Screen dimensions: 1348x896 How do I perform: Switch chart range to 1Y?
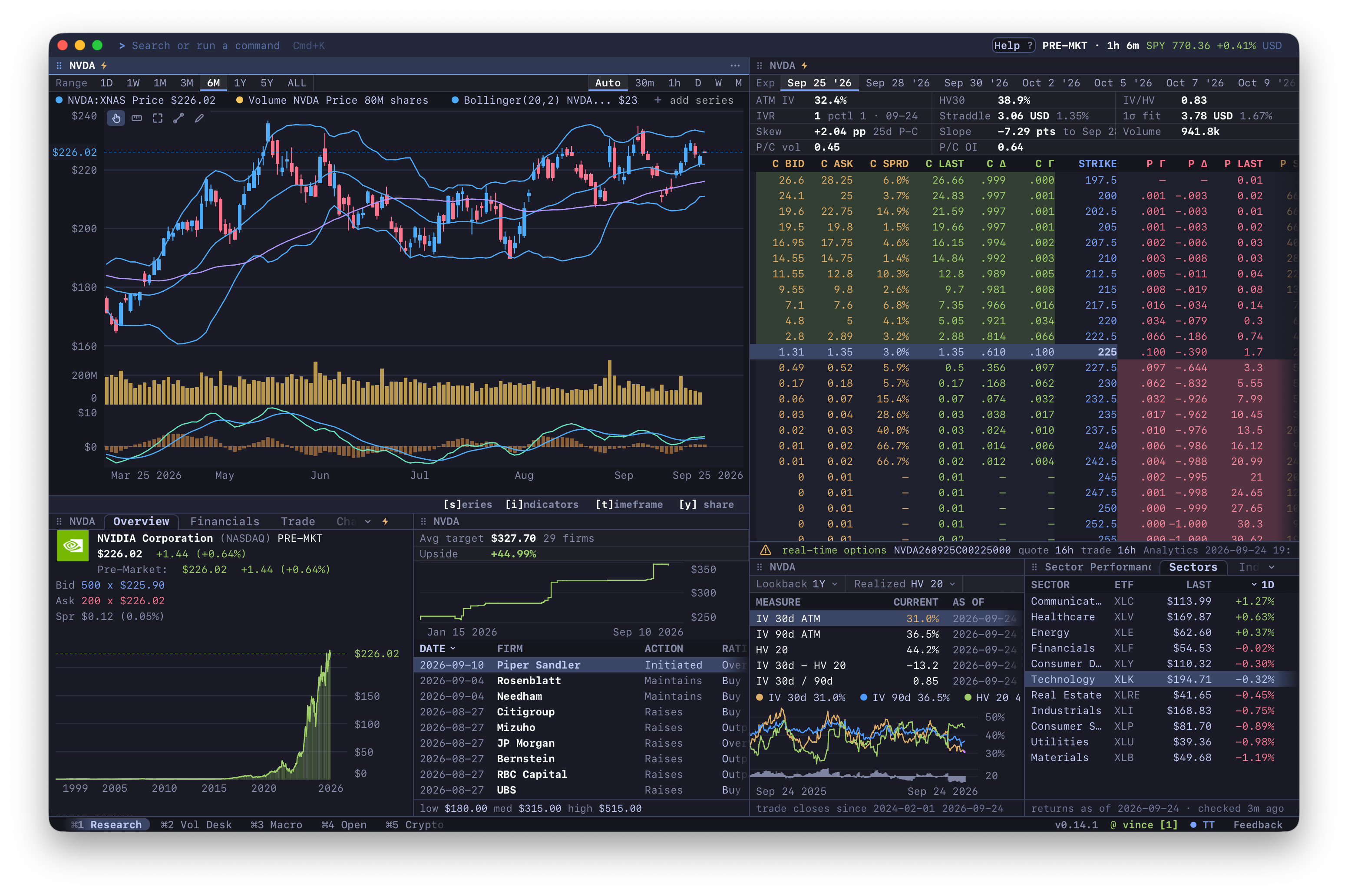tap(240, 83)
